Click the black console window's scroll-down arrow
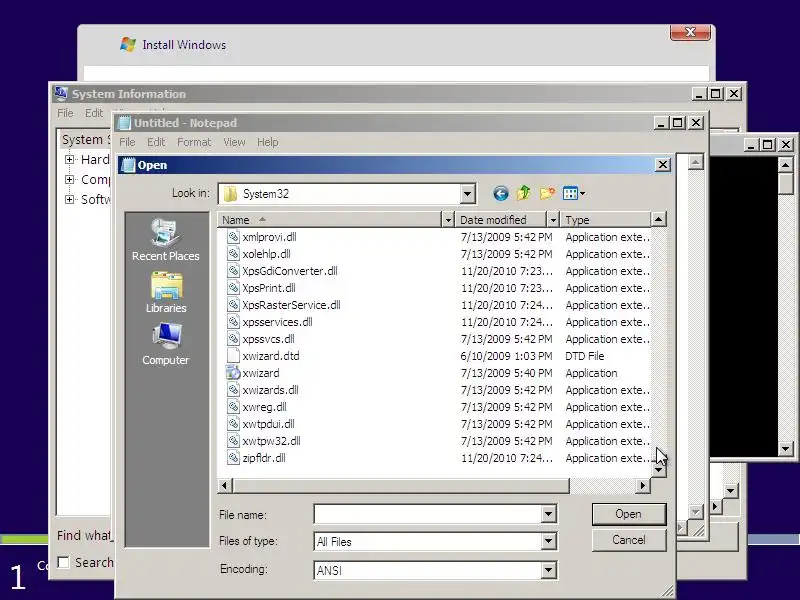 786,449
